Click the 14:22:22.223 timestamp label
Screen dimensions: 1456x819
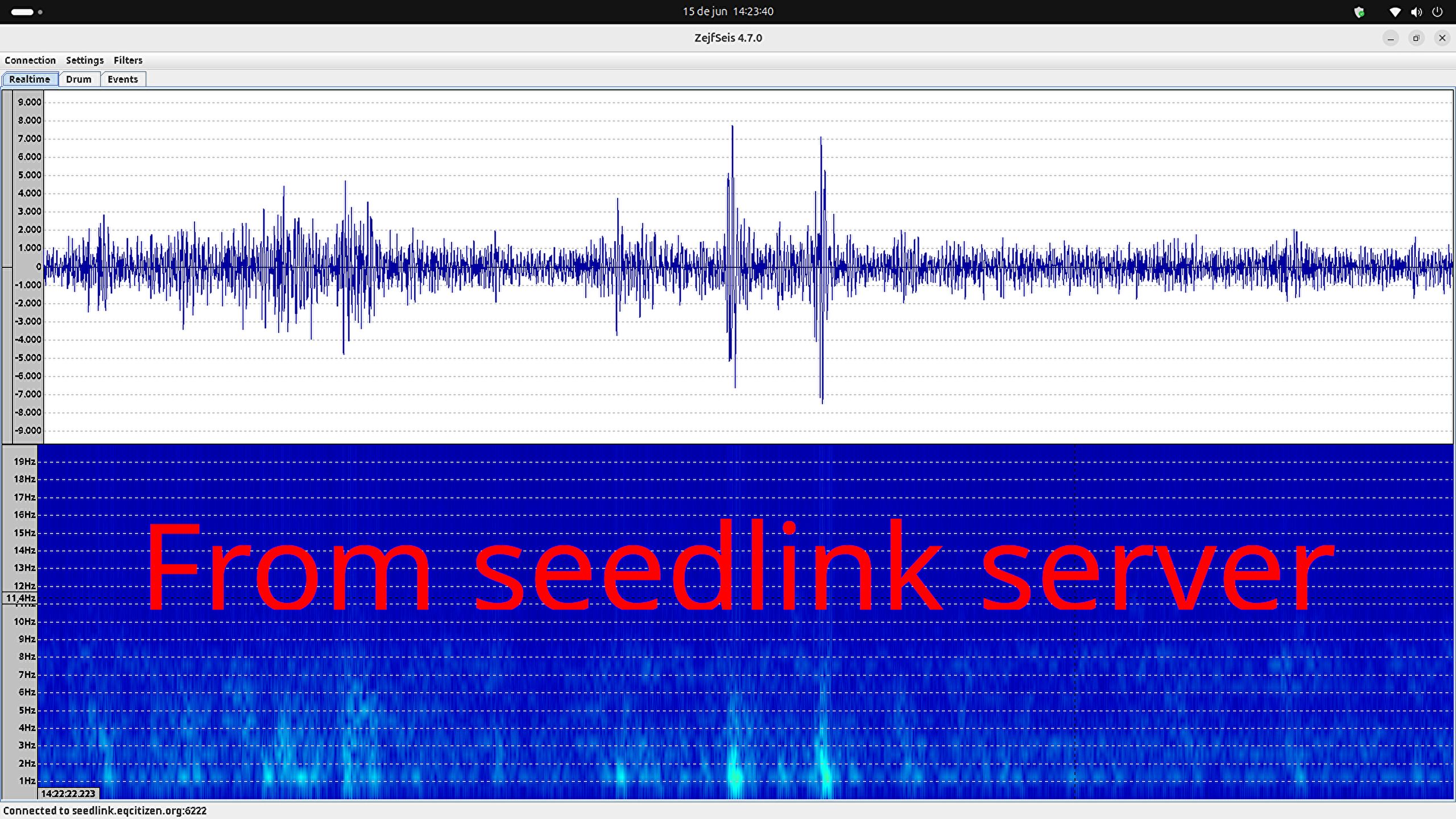68,793
